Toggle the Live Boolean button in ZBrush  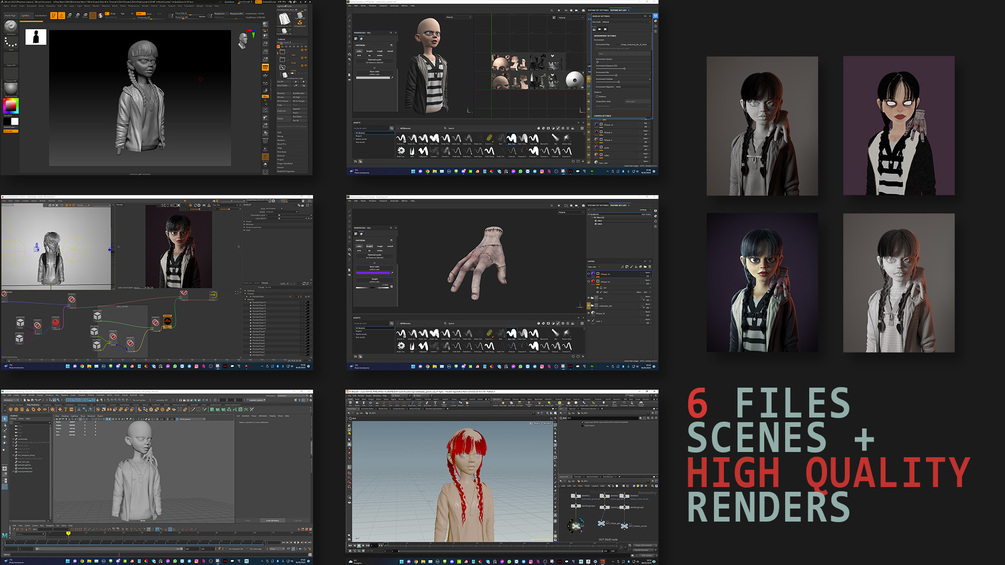[x=40, y=15]
